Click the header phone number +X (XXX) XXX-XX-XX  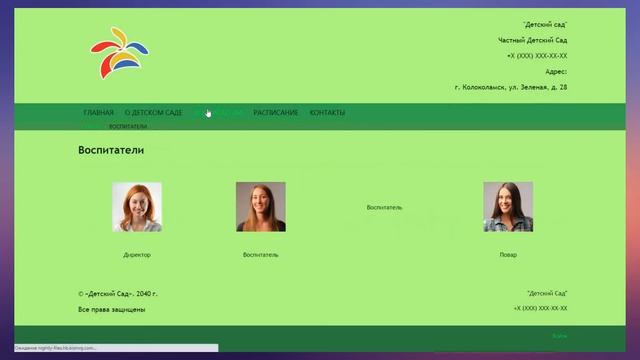tap(537, 56)
